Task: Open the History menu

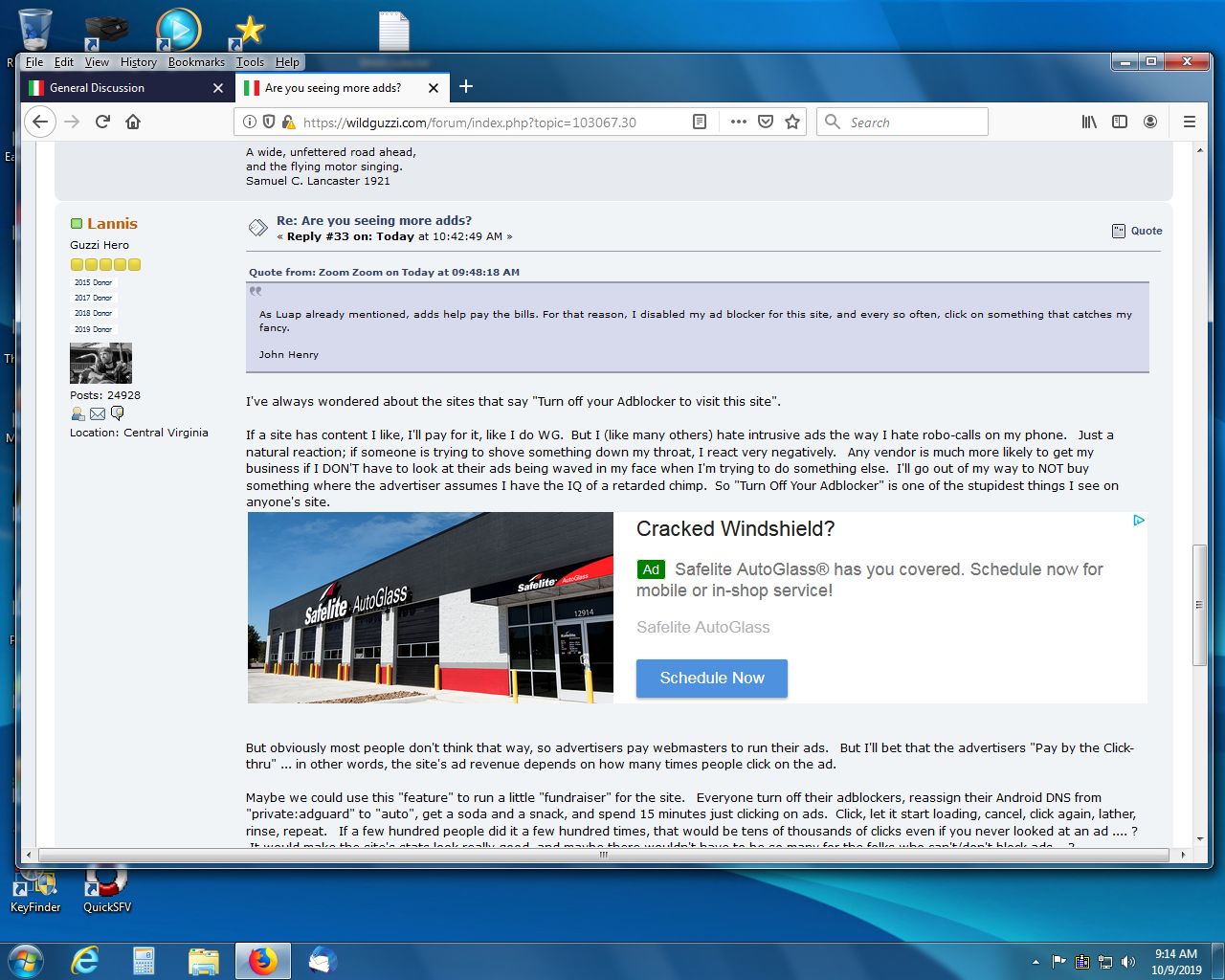Action: (x=139, y=62)
